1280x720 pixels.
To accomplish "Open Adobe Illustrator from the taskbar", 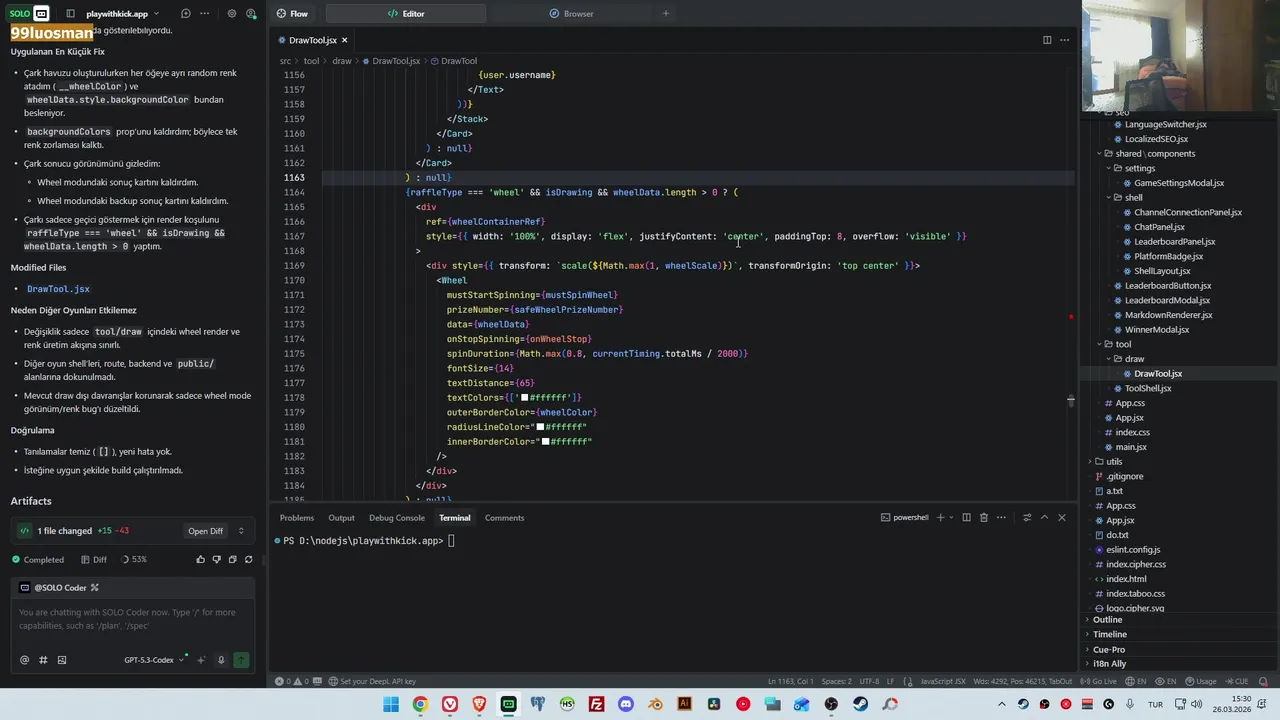I will pyautogui.click(x=684, y=705).
